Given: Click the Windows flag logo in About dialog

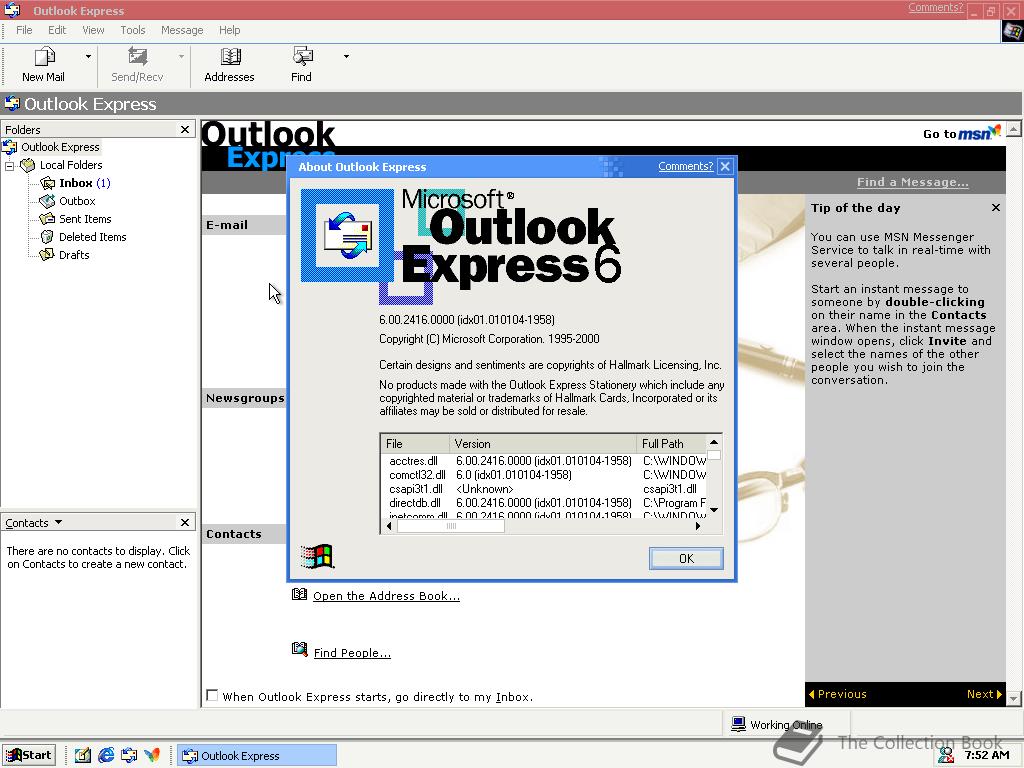Looking at the screenshot, I should point(317,556).
